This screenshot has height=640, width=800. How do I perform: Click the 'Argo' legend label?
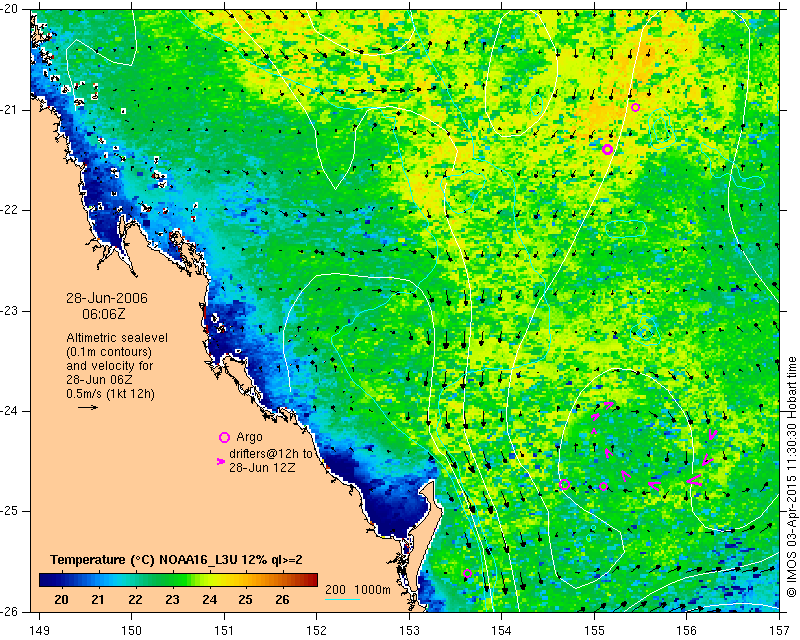[249, 437]
